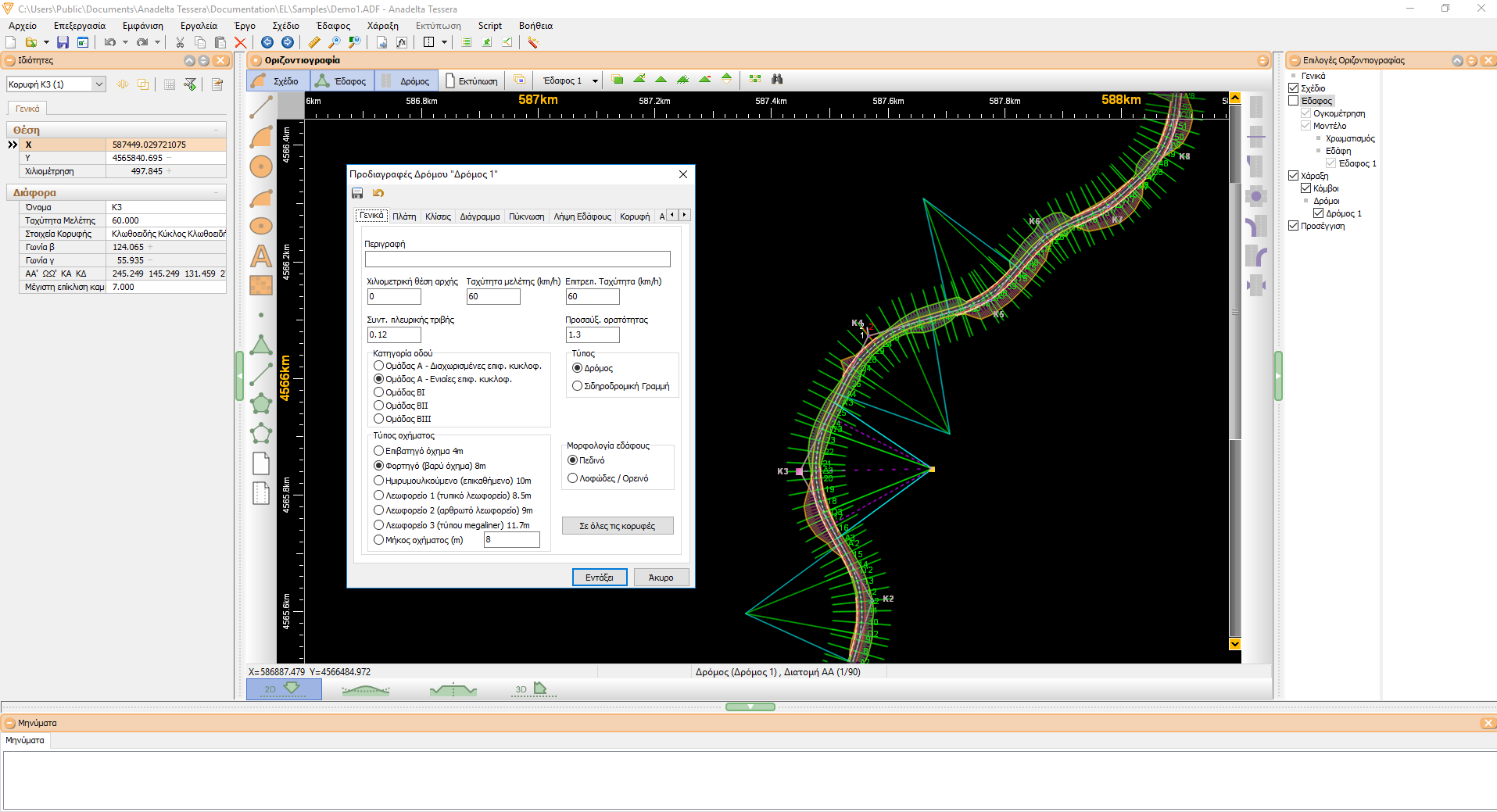
Task: Open the Έδαφος 1 dropdown
Action: tap(595, 80)
